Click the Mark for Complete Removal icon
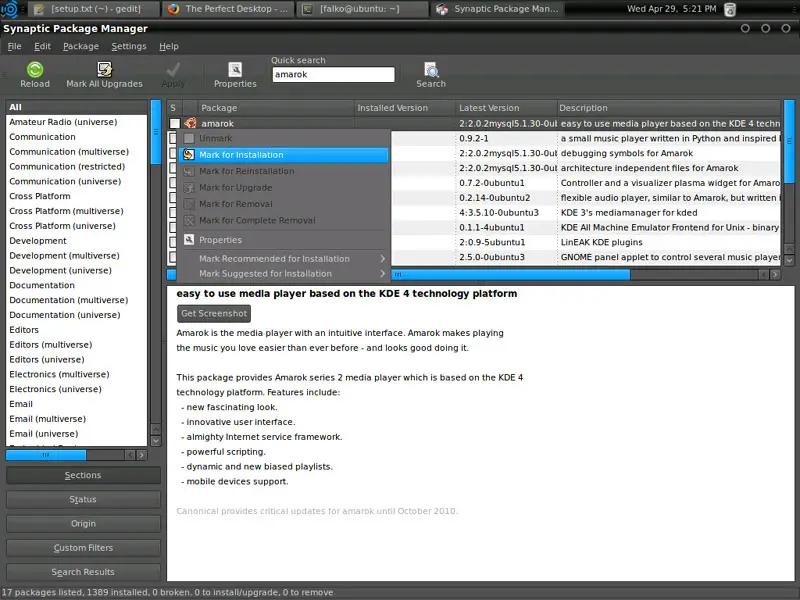Image resolution: width=800 pixels, height=600 pixels. click(189, 220)
